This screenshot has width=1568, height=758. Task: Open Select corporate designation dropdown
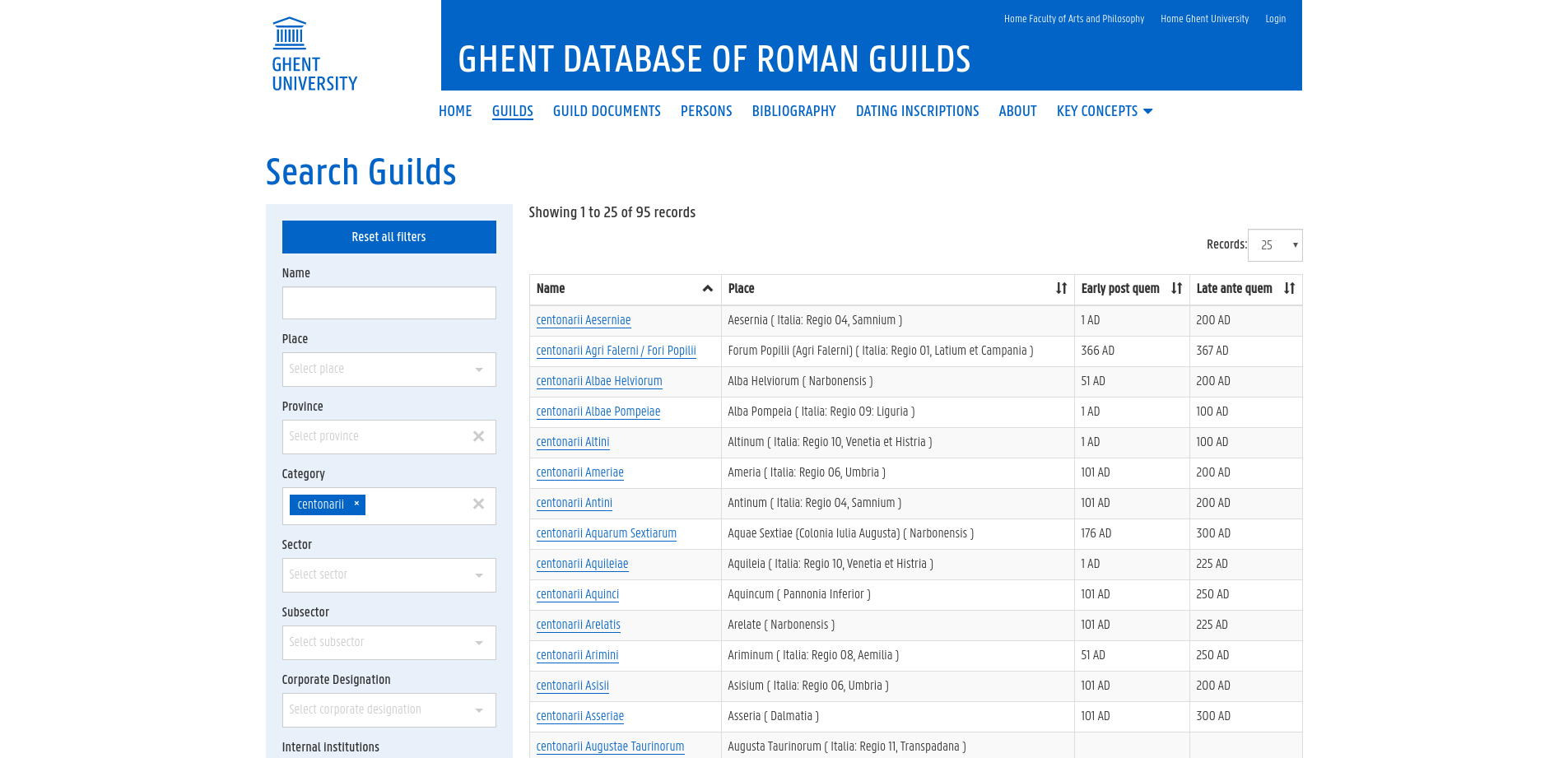point(389,710)
